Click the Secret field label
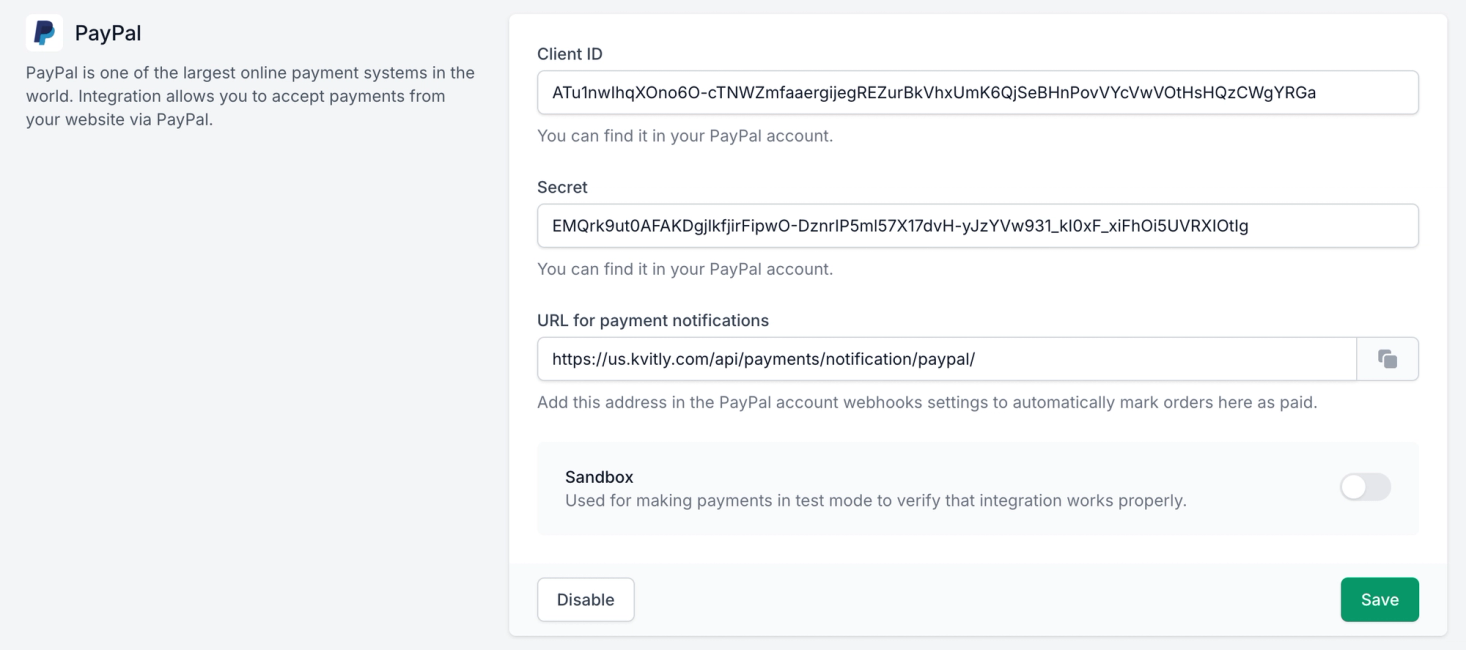Viewport: 1466px width, 650px height. (x=562, y=187)
